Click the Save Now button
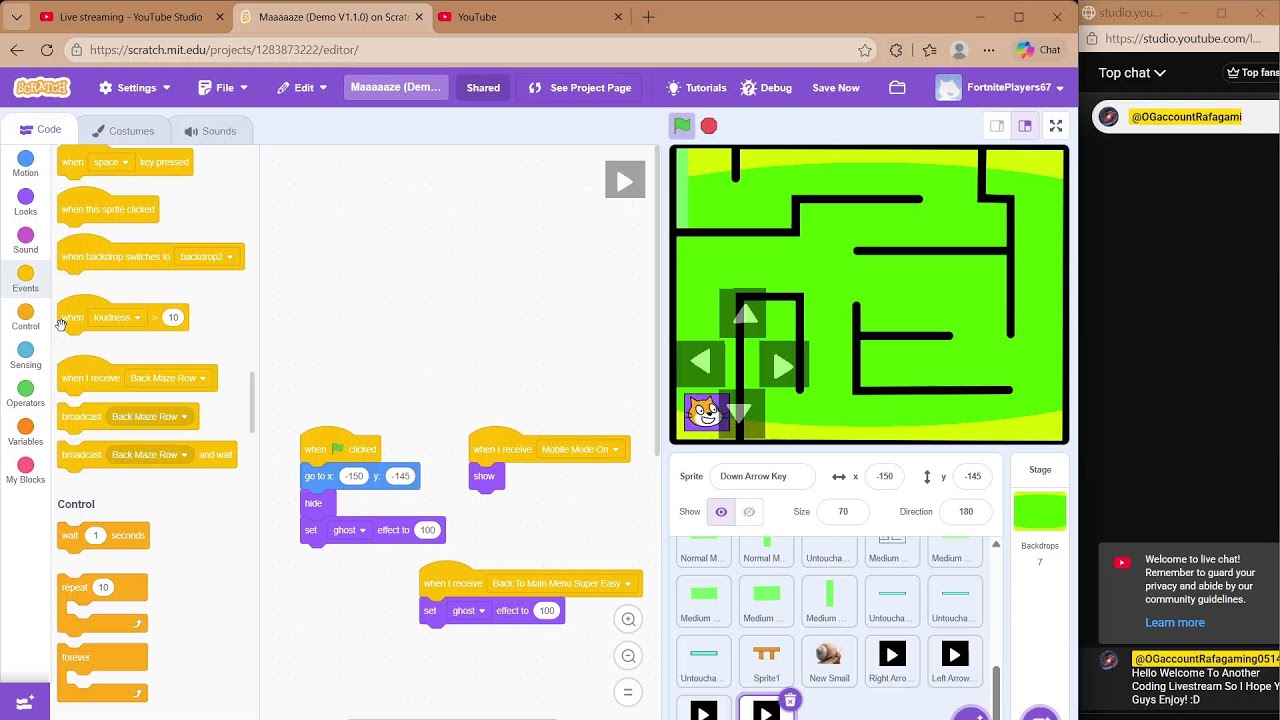 tap(836, 88)
